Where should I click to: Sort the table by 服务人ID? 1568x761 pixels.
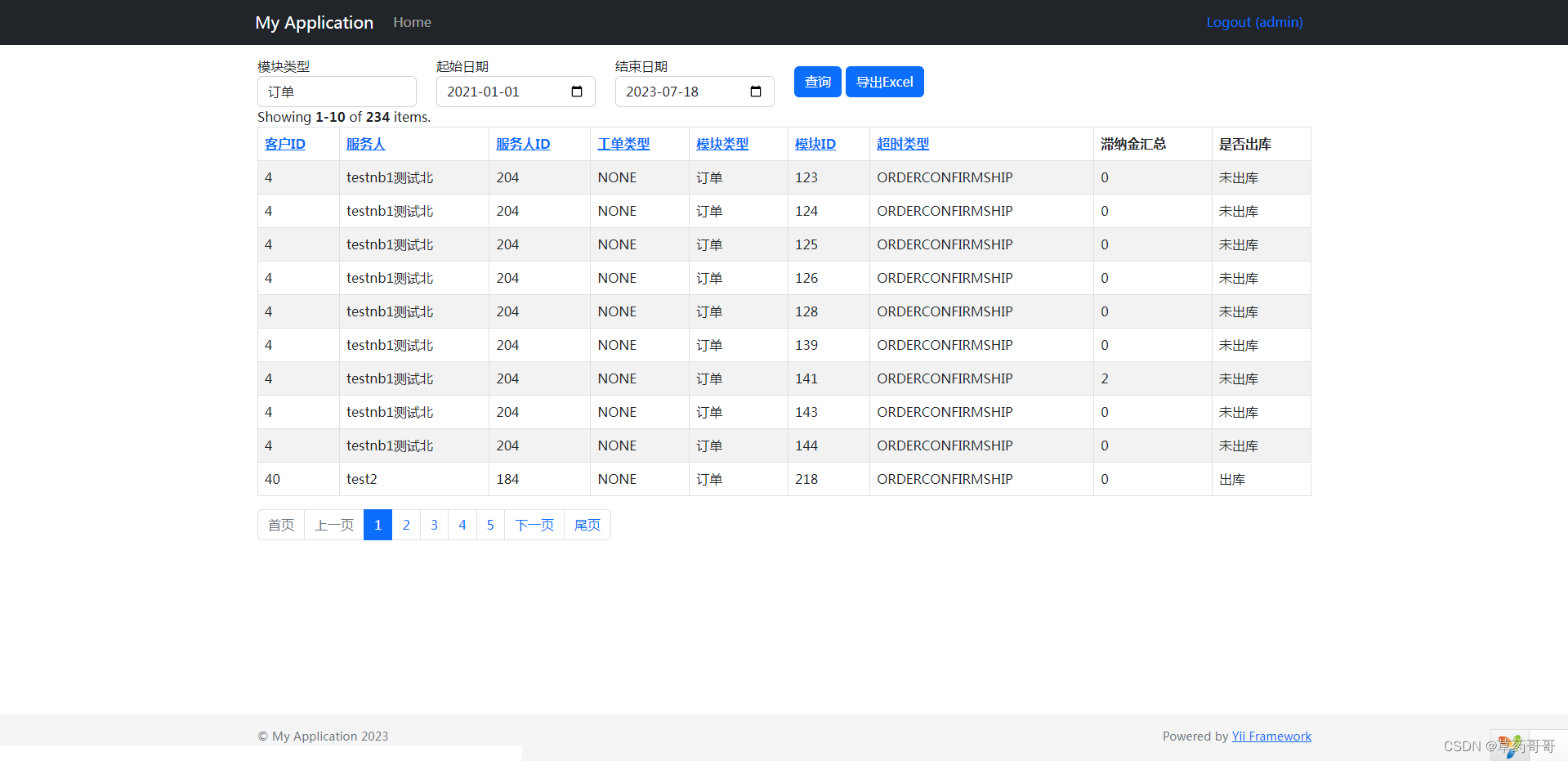coord(522,143)
